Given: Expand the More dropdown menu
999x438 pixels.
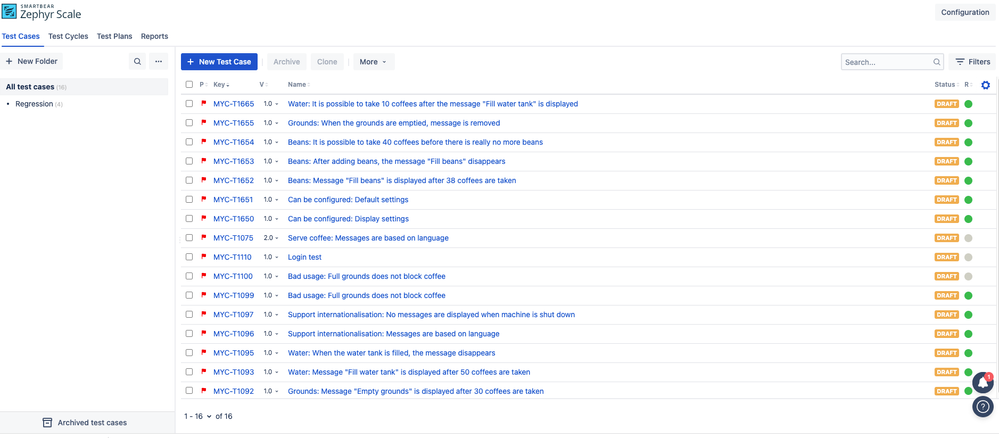Looking at the screenshot, I should [373, 62].
